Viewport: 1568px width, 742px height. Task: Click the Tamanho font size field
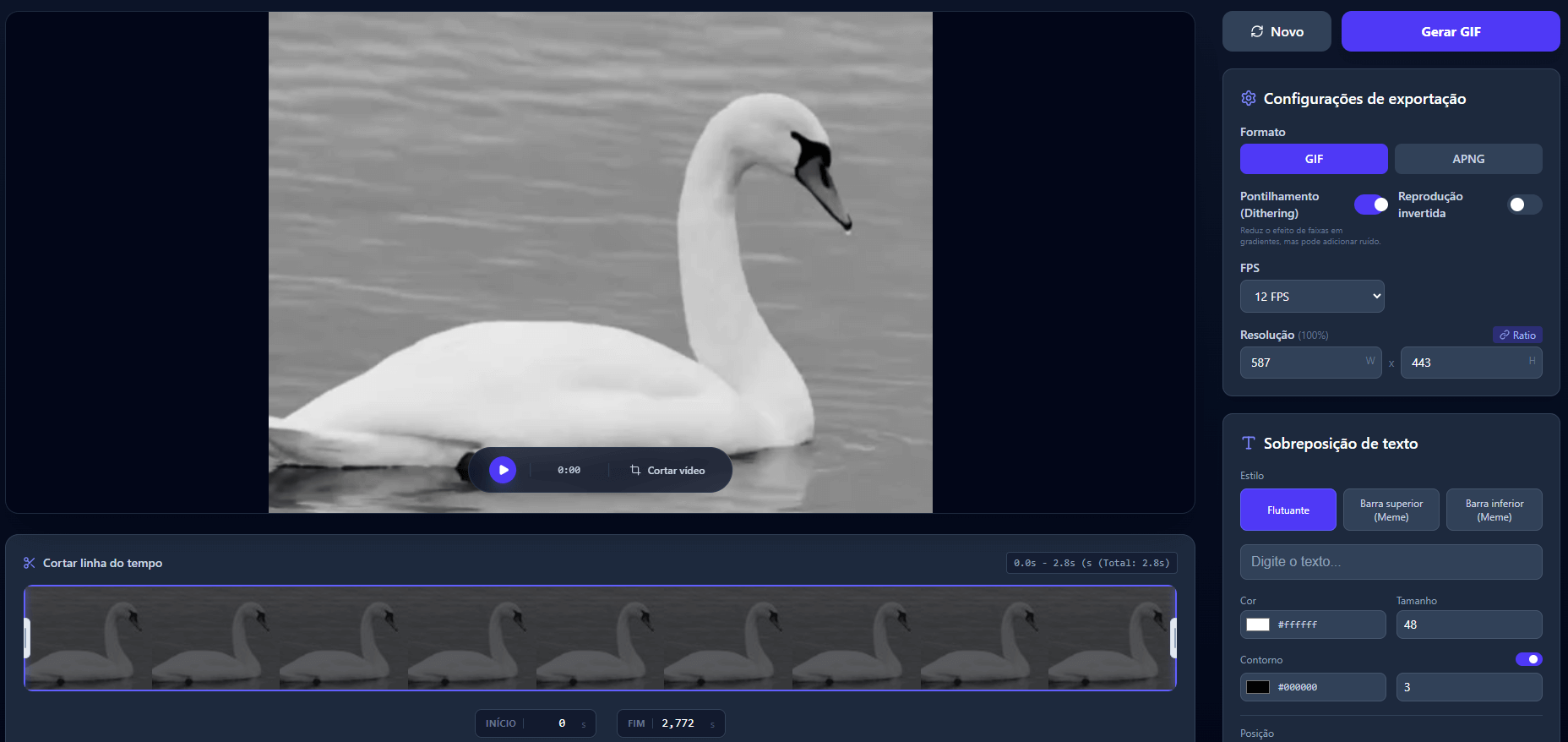click(x=1469, y=625)
